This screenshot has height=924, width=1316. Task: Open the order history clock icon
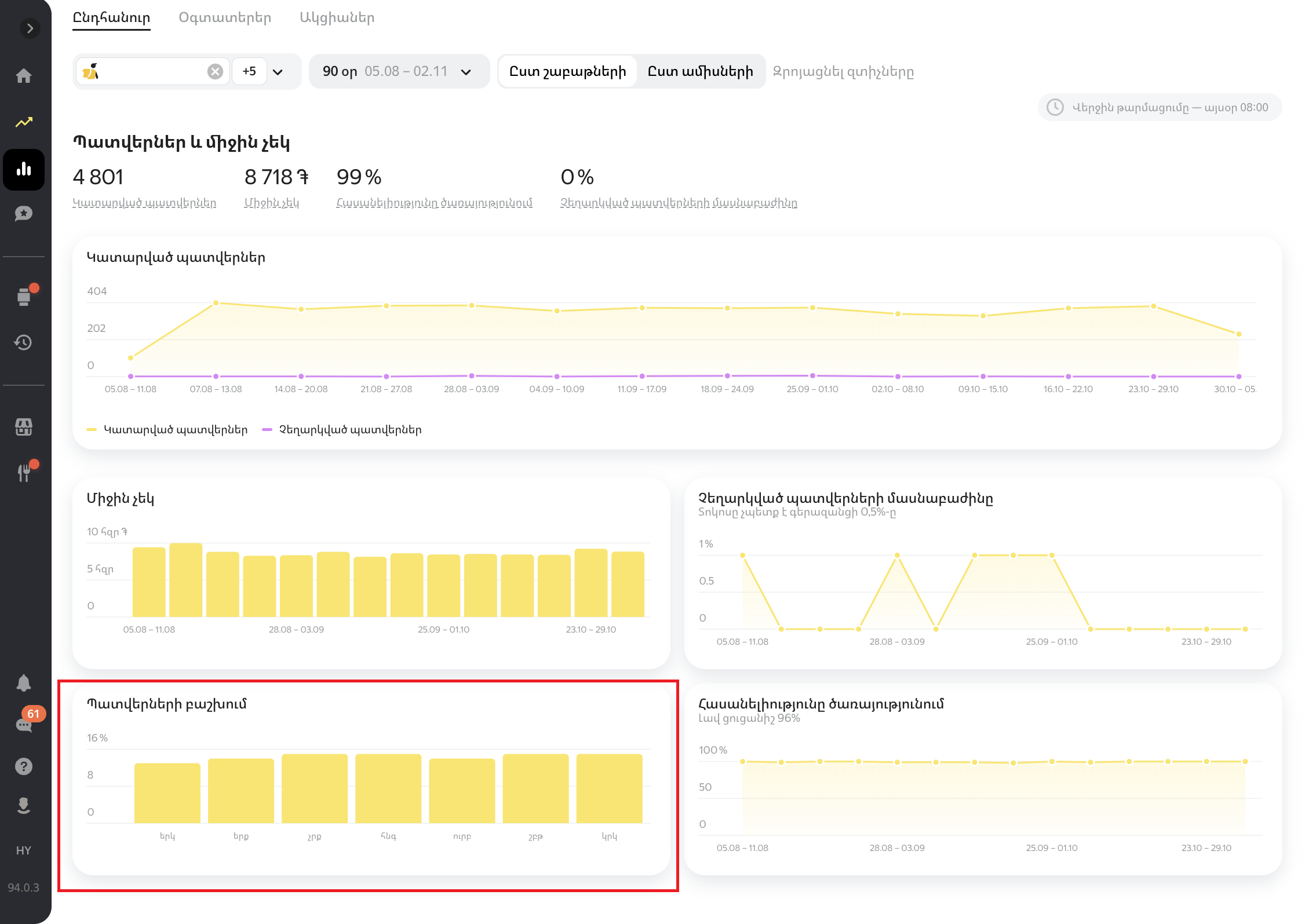24,342
